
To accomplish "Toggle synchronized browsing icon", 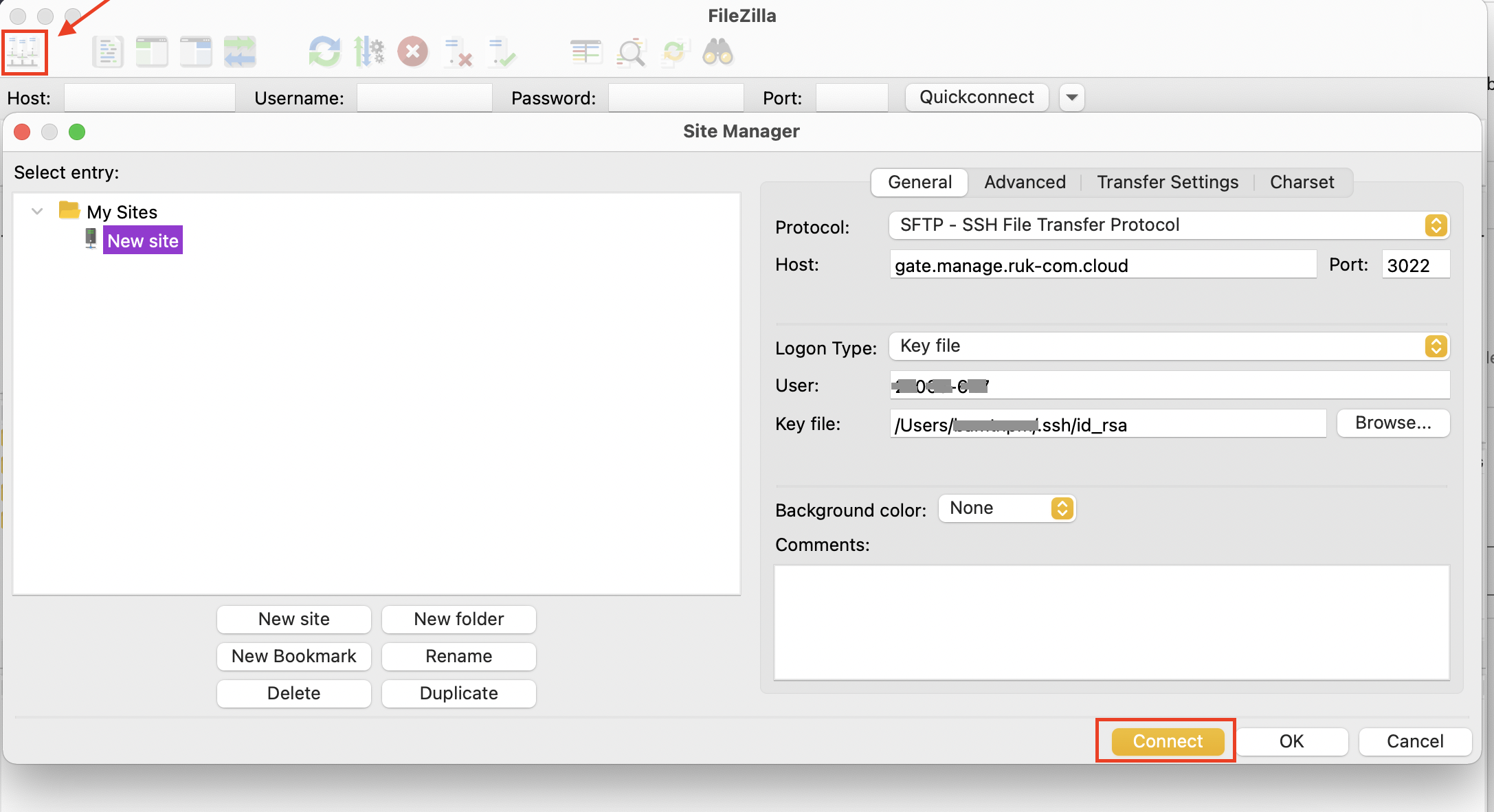I will tap(675, 52).
